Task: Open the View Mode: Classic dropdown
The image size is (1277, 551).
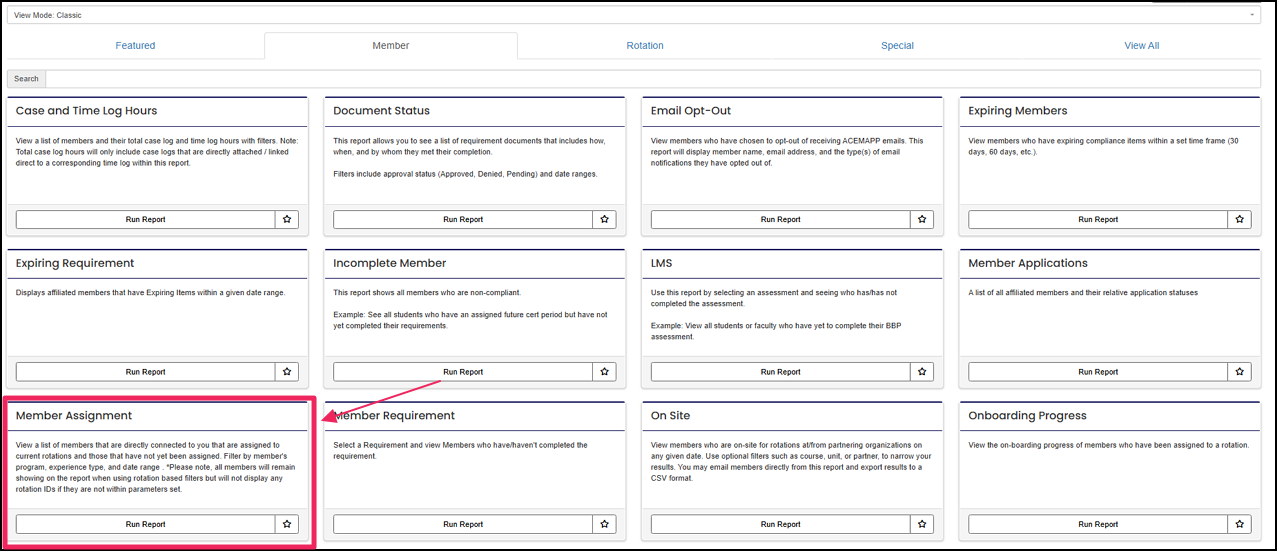Action: (x=634, y=15)
